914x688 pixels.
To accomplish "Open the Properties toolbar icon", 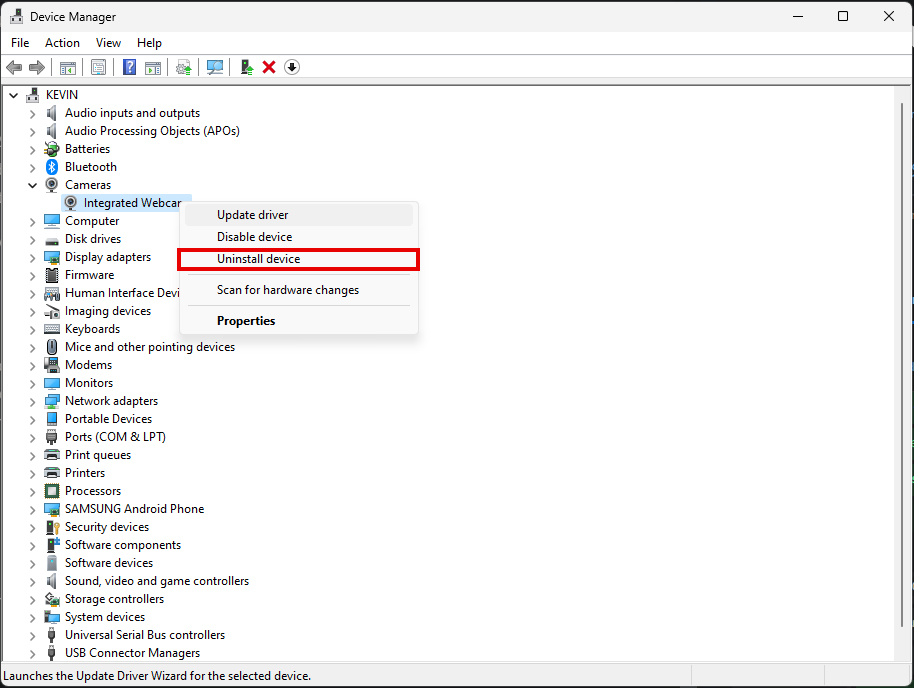I will click(x=99, y=67).
